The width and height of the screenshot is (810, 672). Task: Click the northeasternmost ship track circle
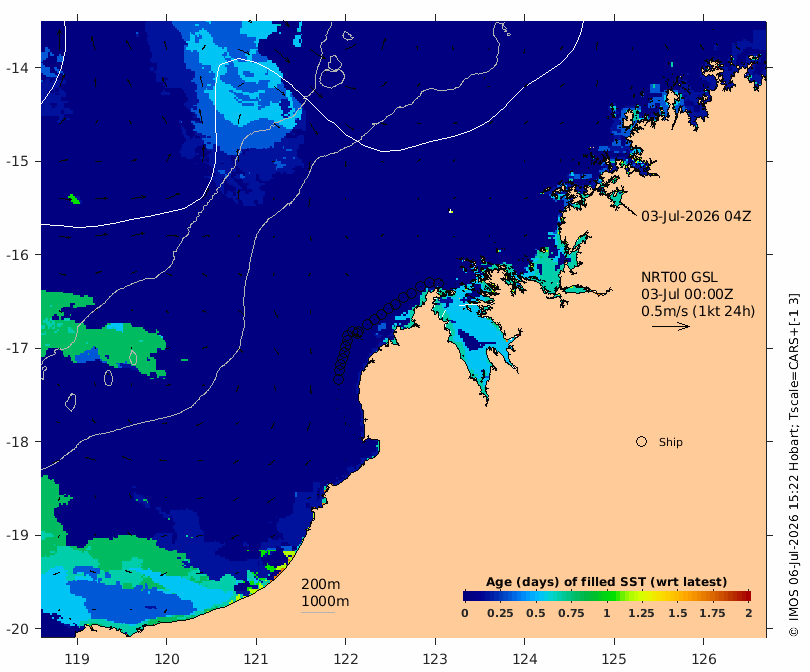click(439, 283)
